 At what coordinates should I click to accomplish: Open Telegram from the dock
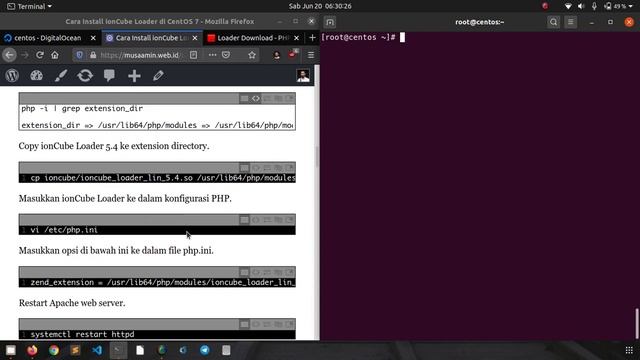[204, 350]
